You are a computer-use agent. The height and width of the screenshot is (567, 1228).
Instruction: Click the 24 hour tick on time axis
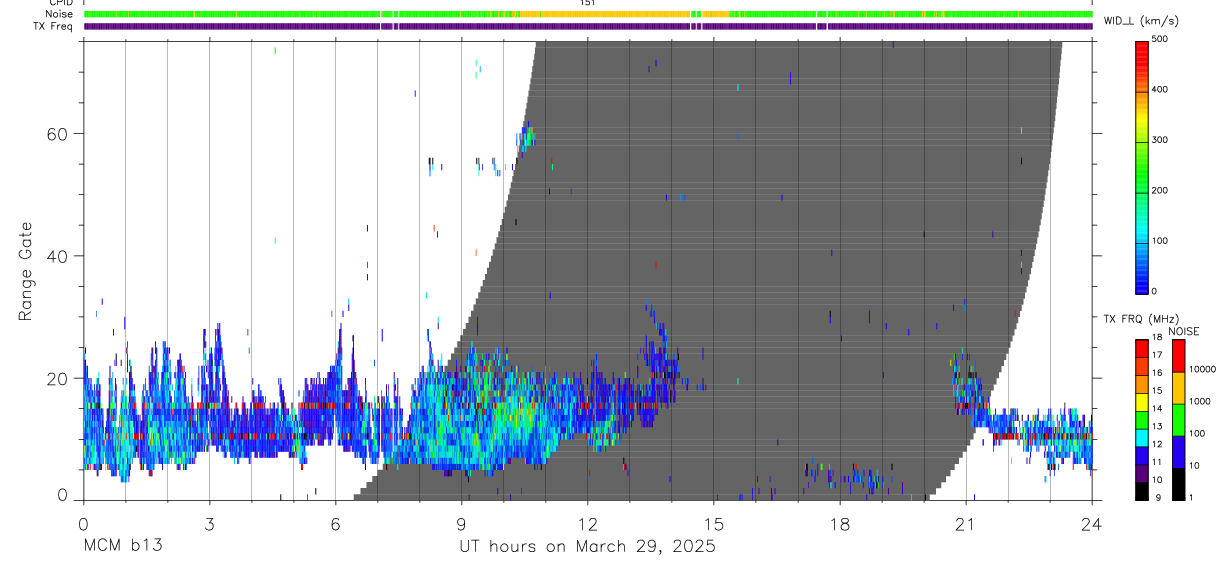1092,523
